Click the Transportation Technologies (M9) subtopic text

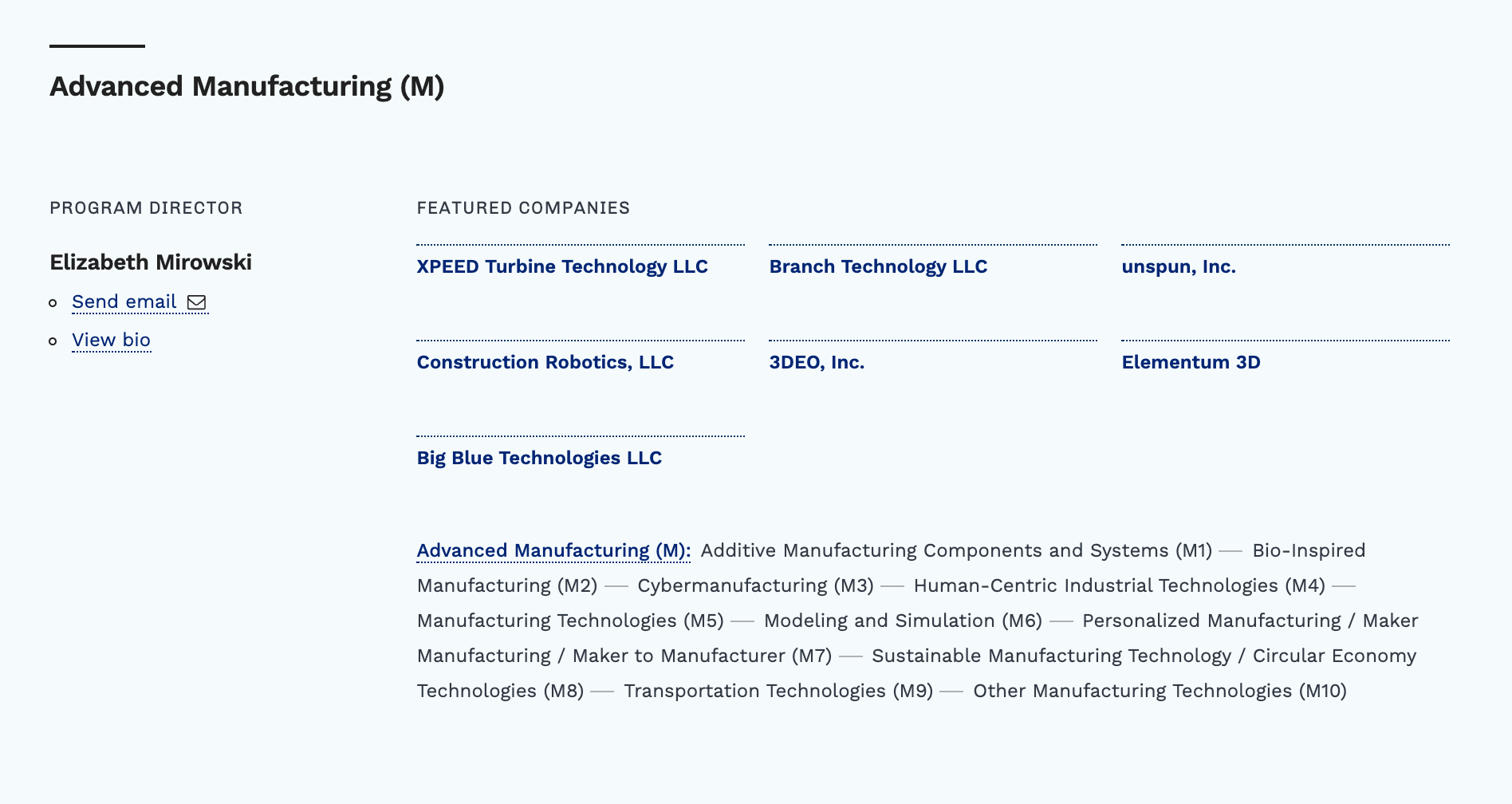coord(778,691)
